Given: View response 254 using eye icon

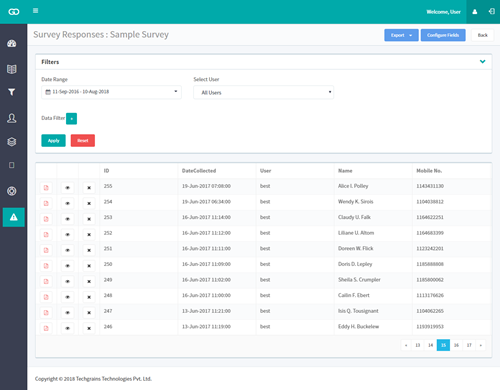Looking at the screenshot, I should coord(67,203).
